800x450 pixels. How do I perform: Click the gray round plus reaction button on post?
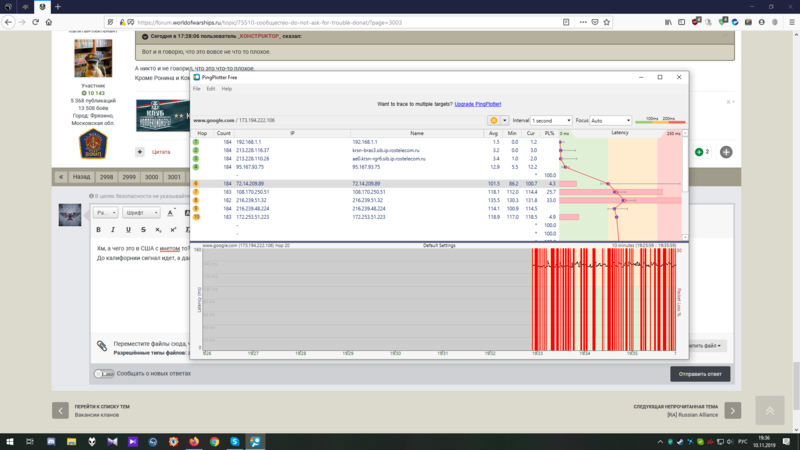[x=726, y=152]
